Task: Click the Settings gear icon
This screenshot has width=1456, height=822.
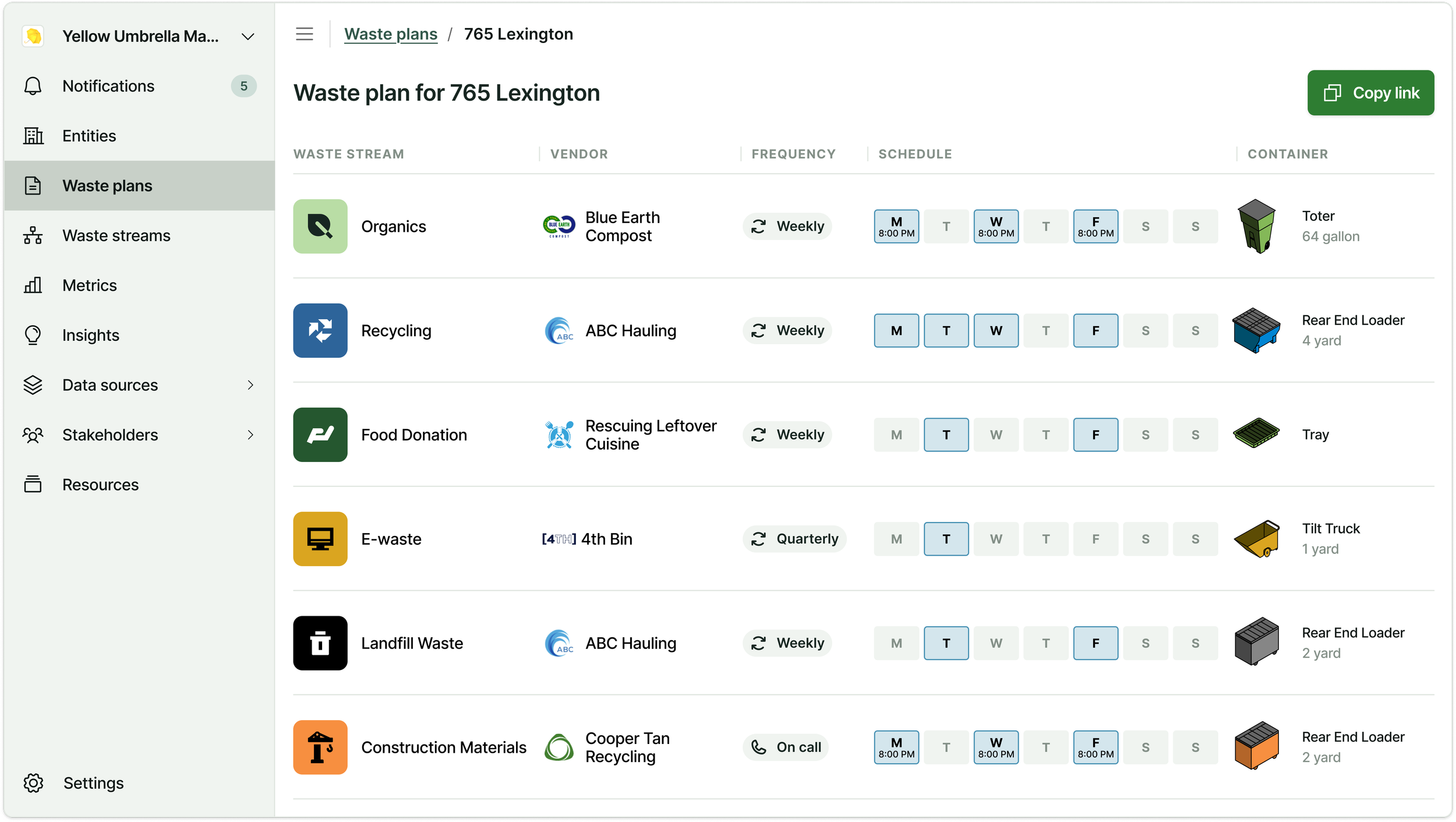Action: (x=33, y=783)
